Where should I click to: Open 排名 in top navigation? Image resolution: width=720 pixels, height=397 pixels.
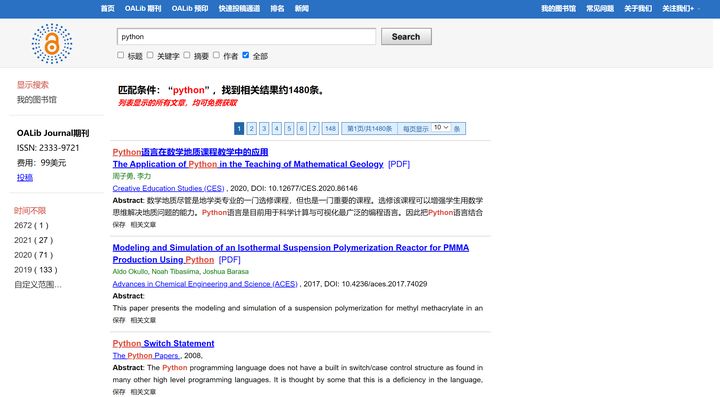[277, 8]
